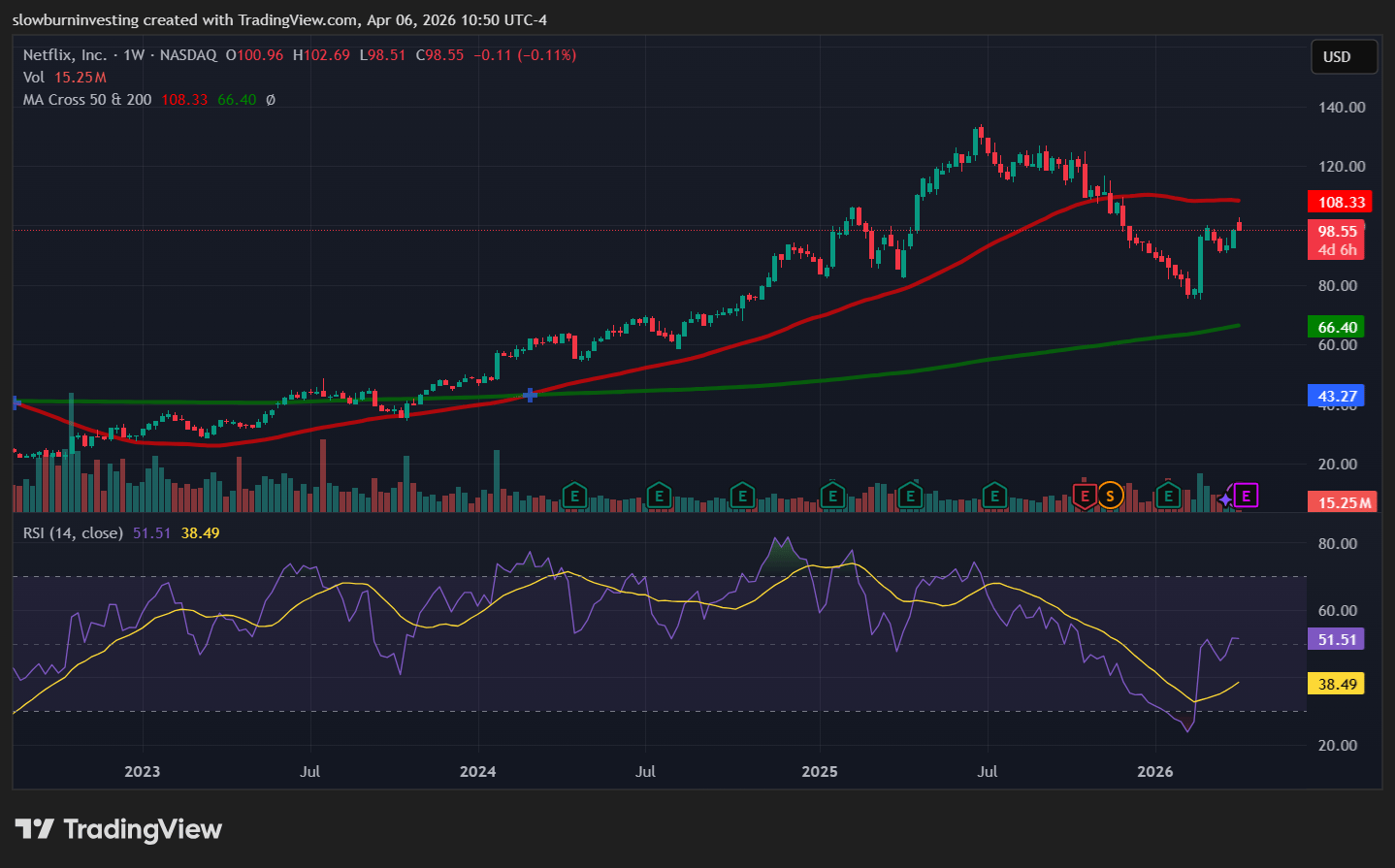Image resolution: width=1395 pixels, height=868 pixels.
Task: Click the close value C98.55 in the legend
Action: (x=440, y=55)
